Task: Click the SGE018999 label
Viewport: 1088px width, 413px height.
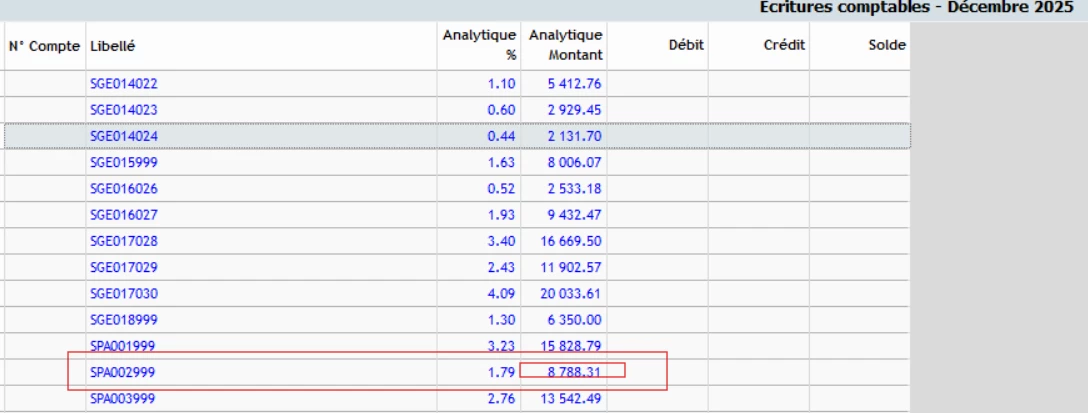Action: click(x=124, y=320)
